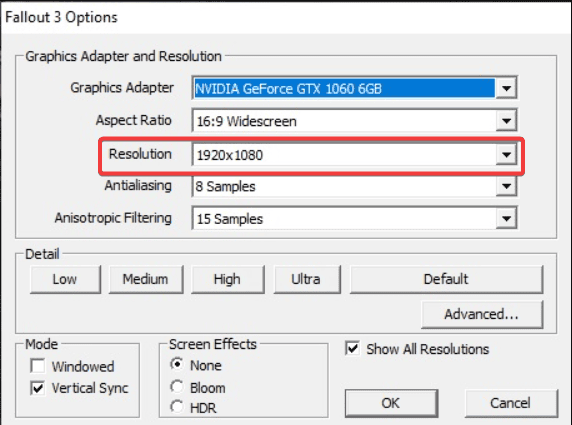Disable the Vertical Sync checkbox
Viewport: 572px width, 425px height.
point(38,388)
